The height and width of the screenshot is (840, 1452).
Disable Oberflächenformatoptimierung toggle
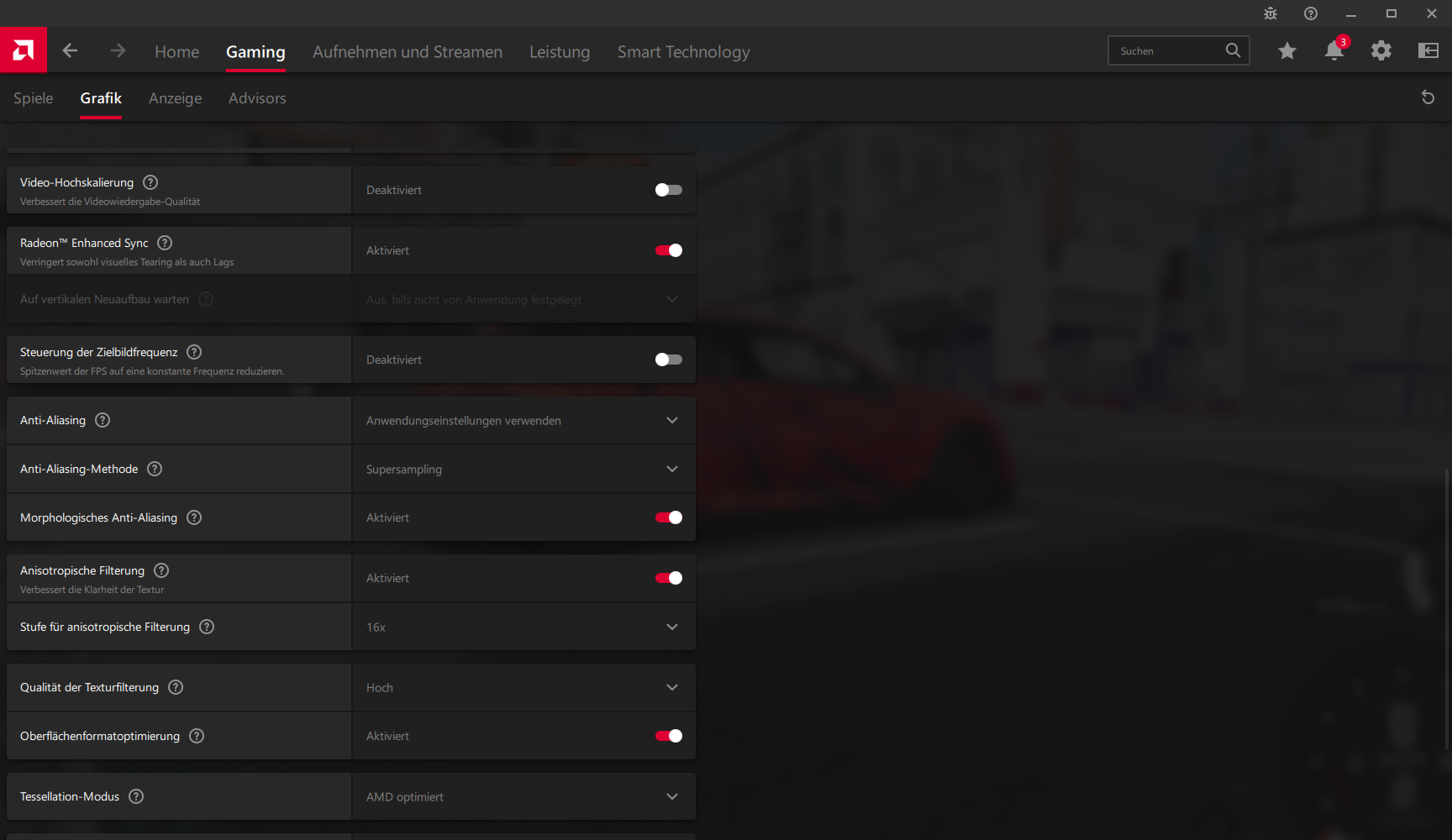[669, 736]
